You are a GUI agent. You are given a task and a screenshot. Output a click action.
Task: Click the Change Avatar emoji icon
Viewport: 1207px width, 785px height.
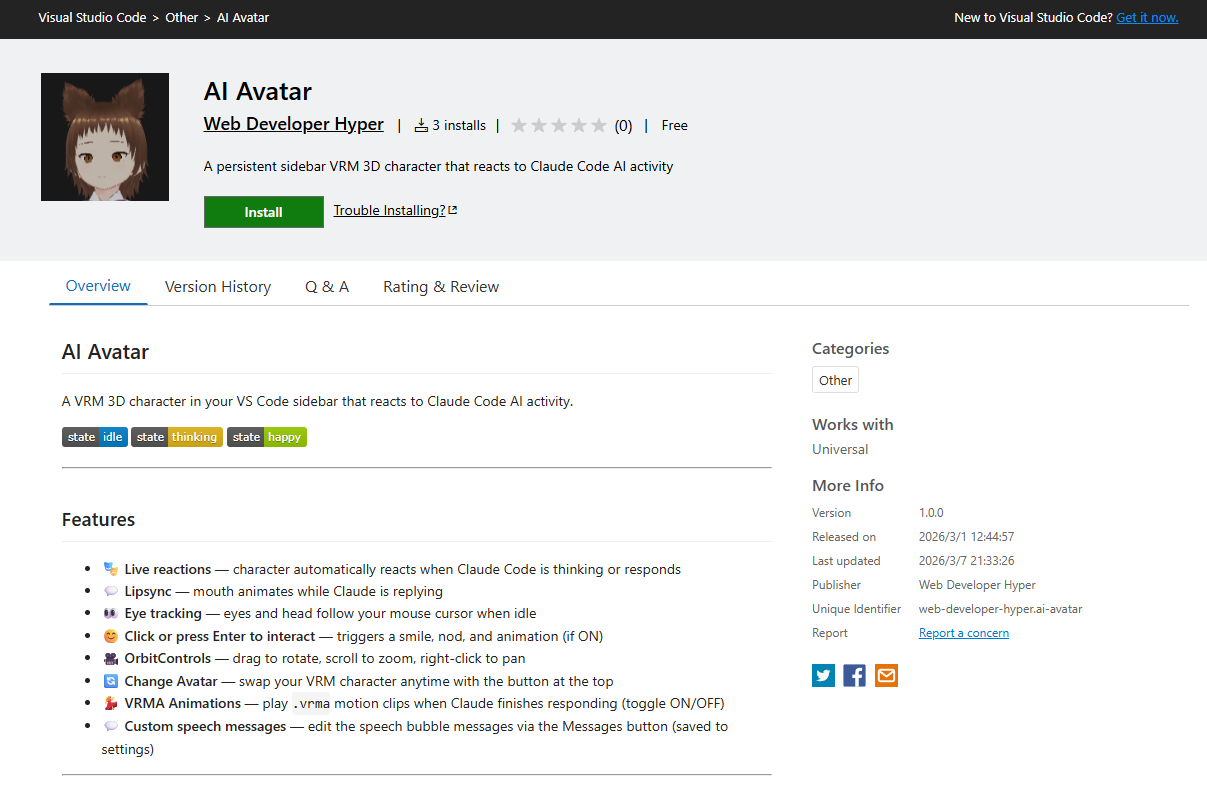click(x=111, y=681)
